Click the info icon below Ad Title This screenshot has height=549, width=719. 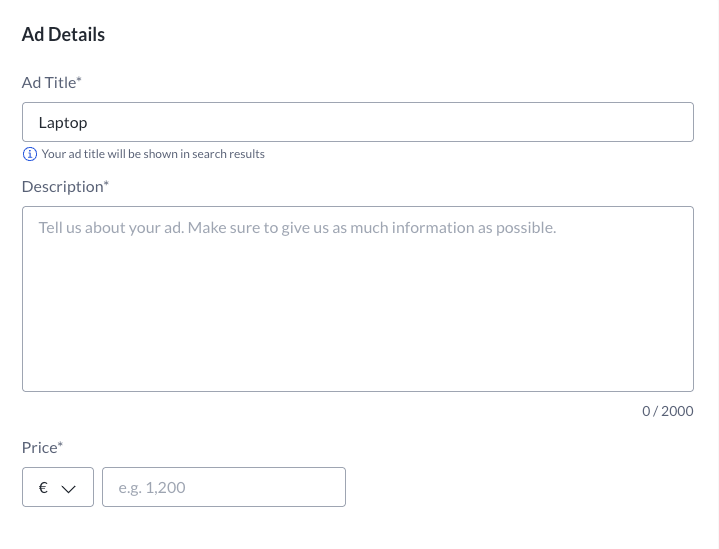29,154
